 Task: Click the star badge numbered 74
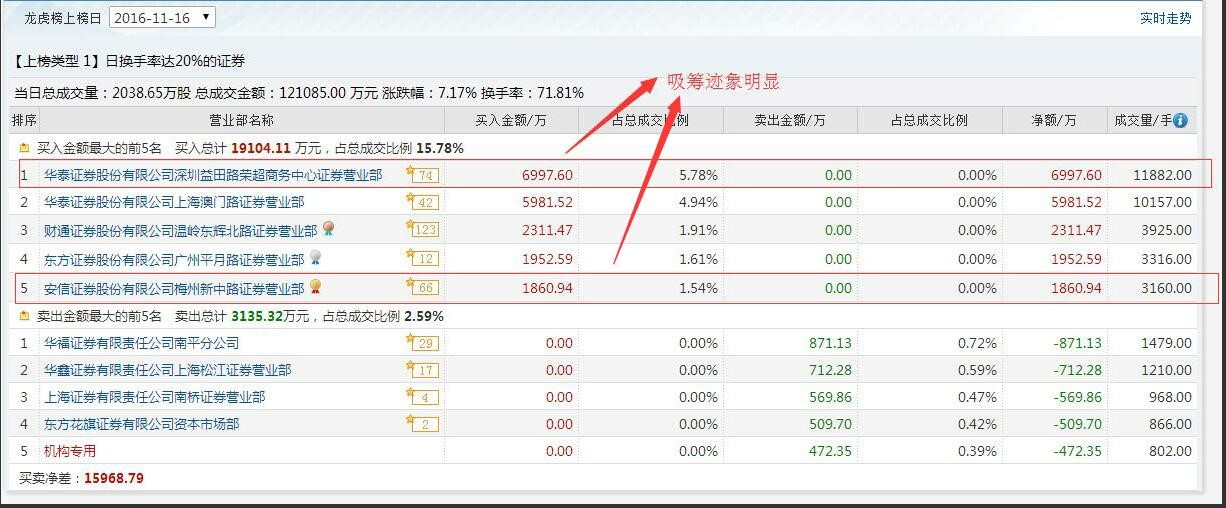422,175
